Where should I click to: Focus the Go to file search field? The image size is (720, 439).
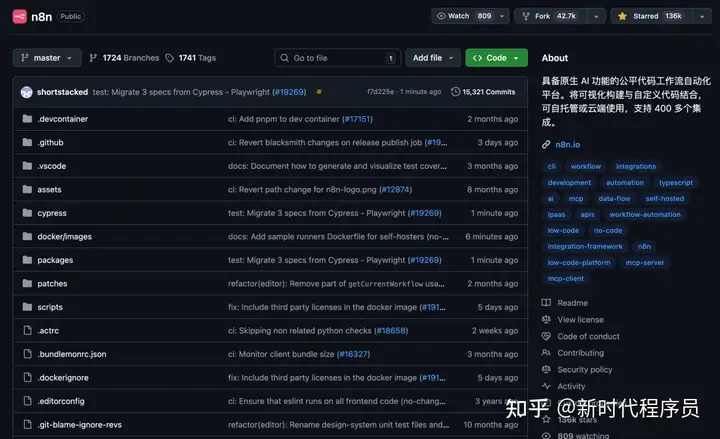338,58
